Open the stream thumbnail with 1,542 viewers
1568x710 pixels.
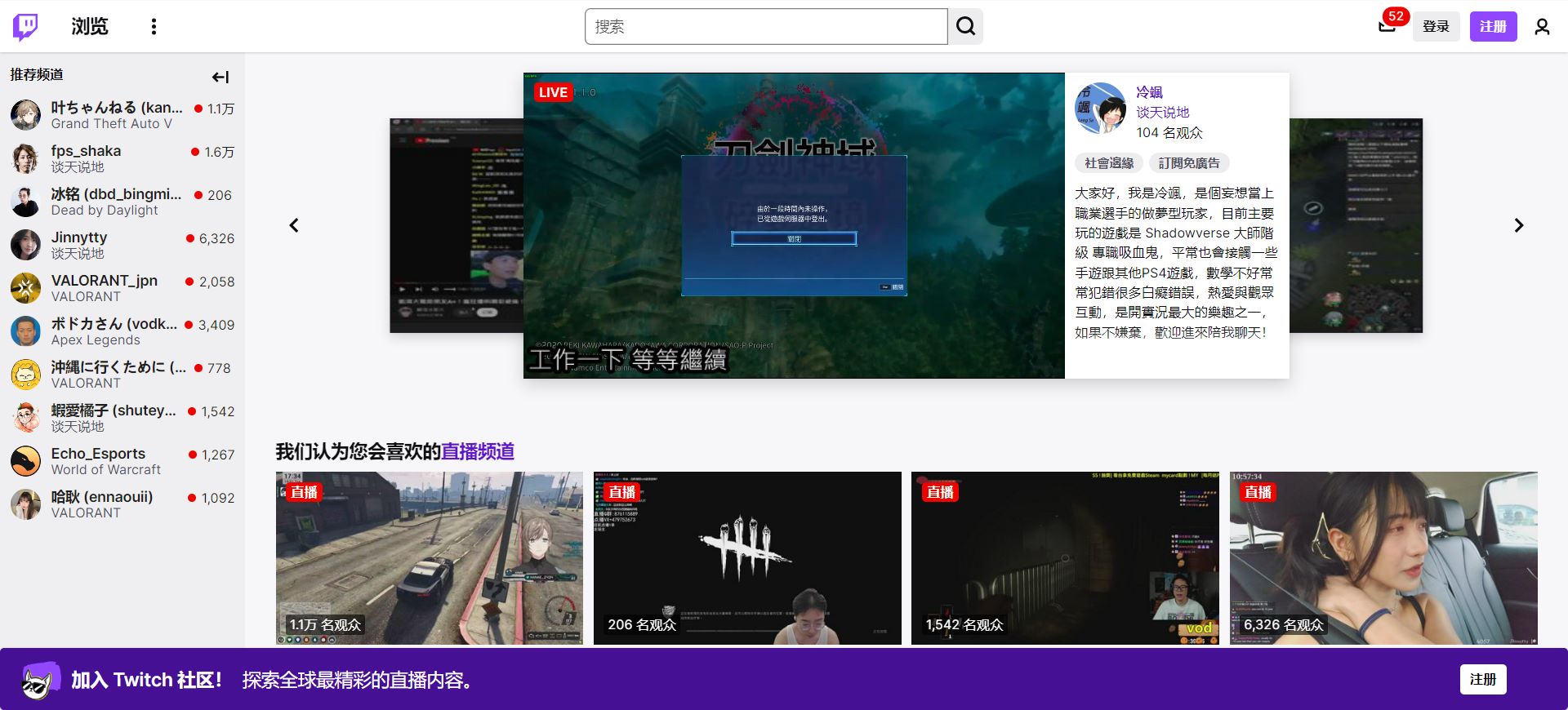point(1065,558)
